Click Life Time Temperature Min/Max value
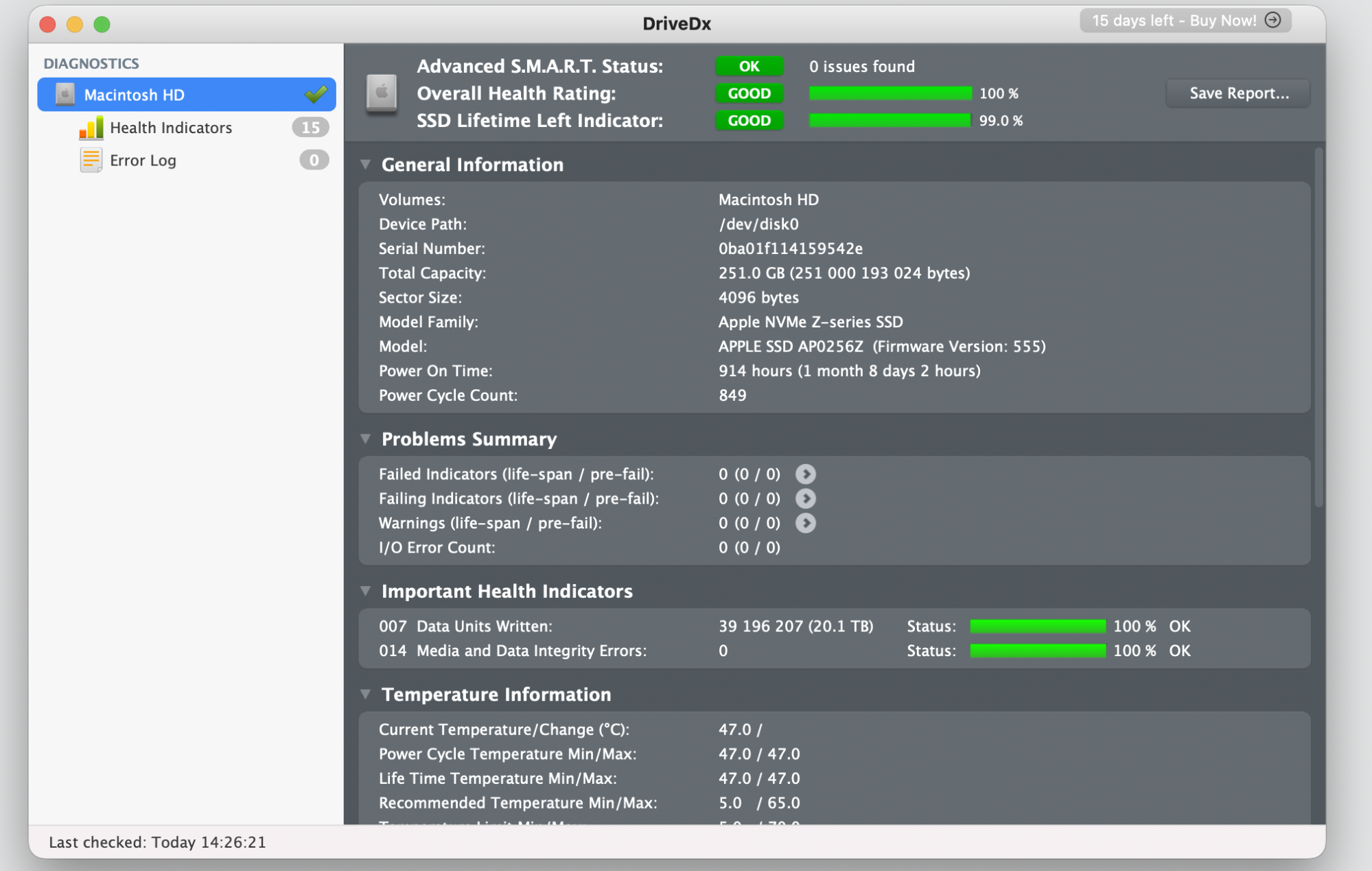 click(759, 778)
